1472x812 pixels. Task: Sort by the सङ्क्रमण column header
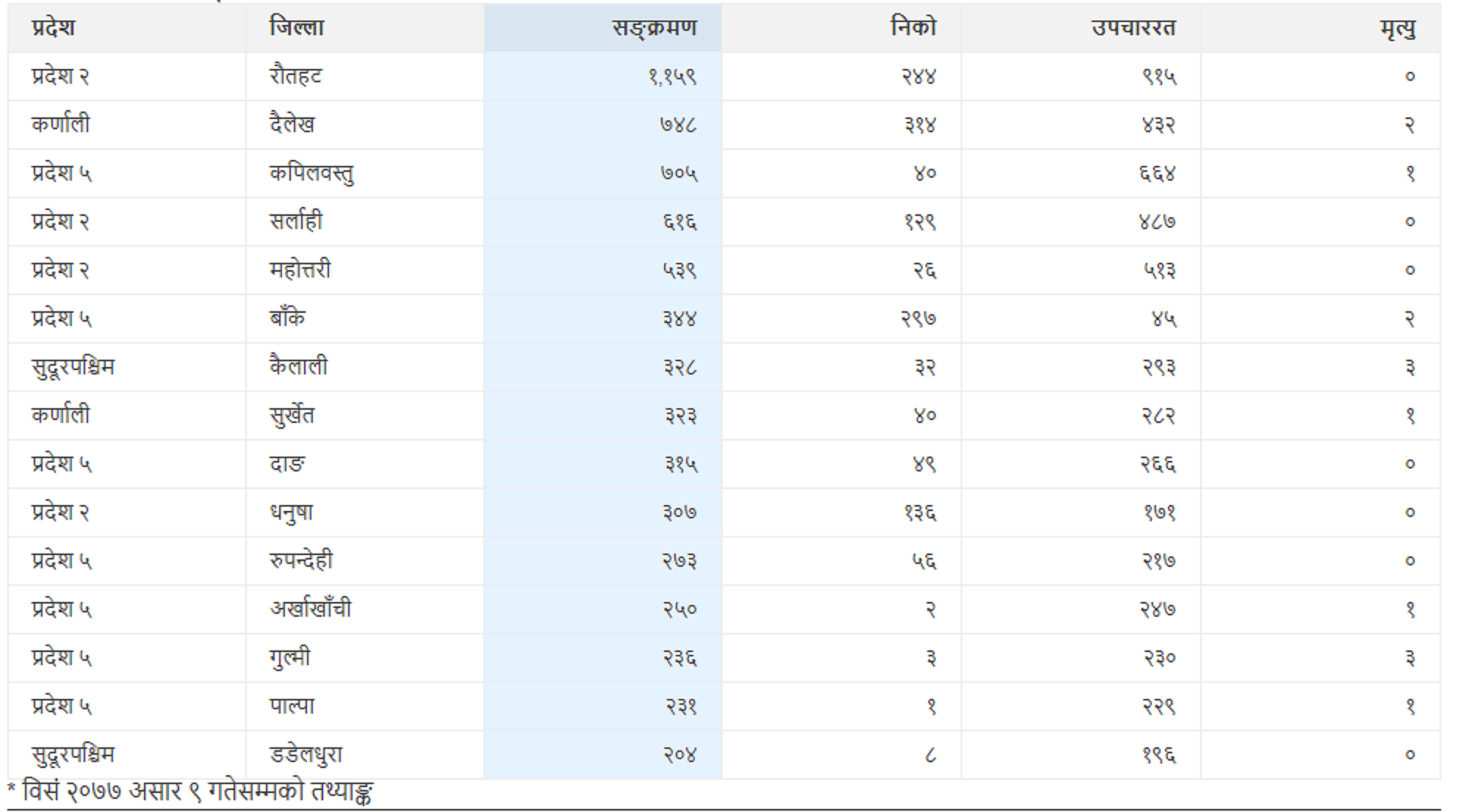click(603, 28)
